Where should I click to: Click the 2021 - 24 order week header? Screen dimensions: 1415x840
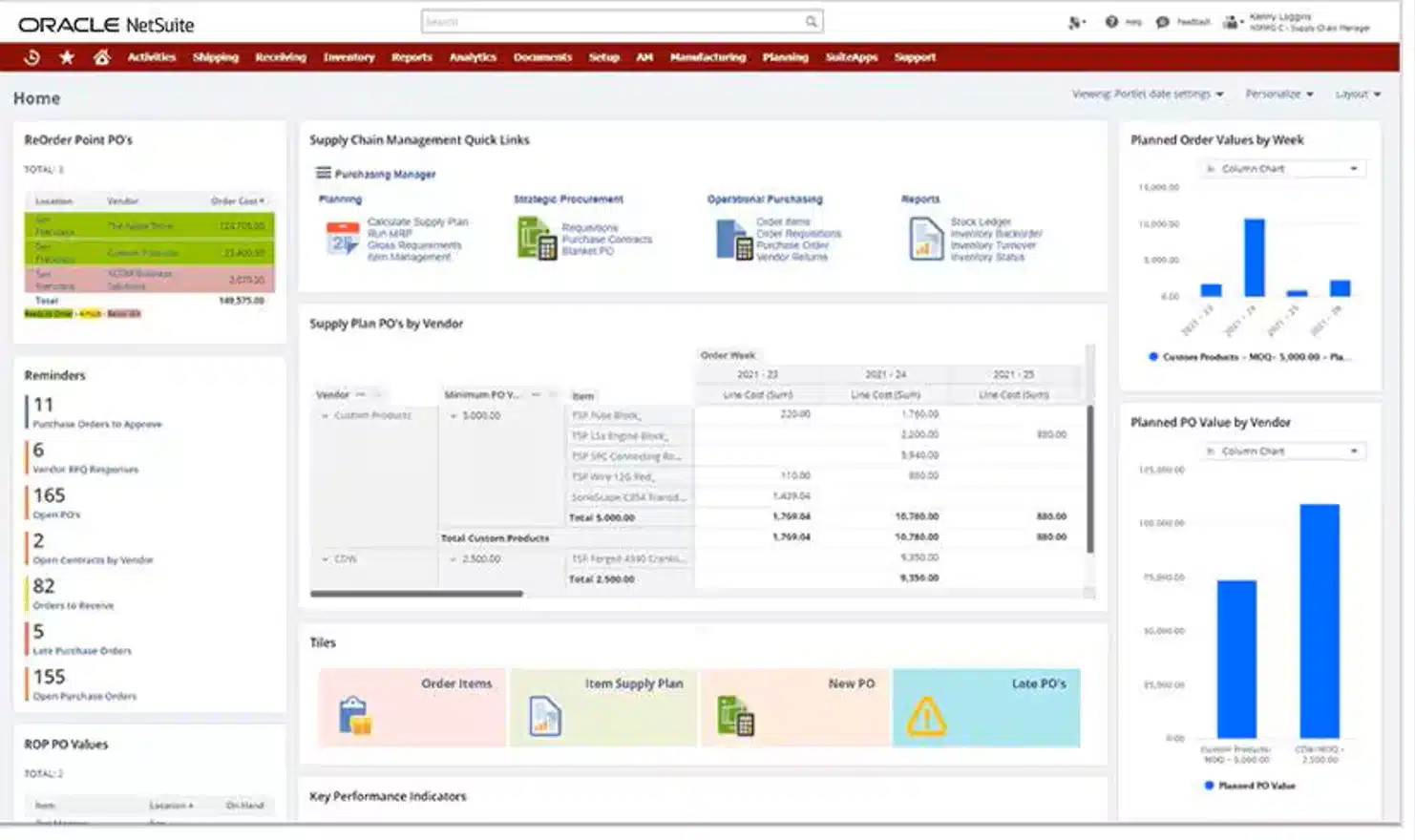click(885, 374)
